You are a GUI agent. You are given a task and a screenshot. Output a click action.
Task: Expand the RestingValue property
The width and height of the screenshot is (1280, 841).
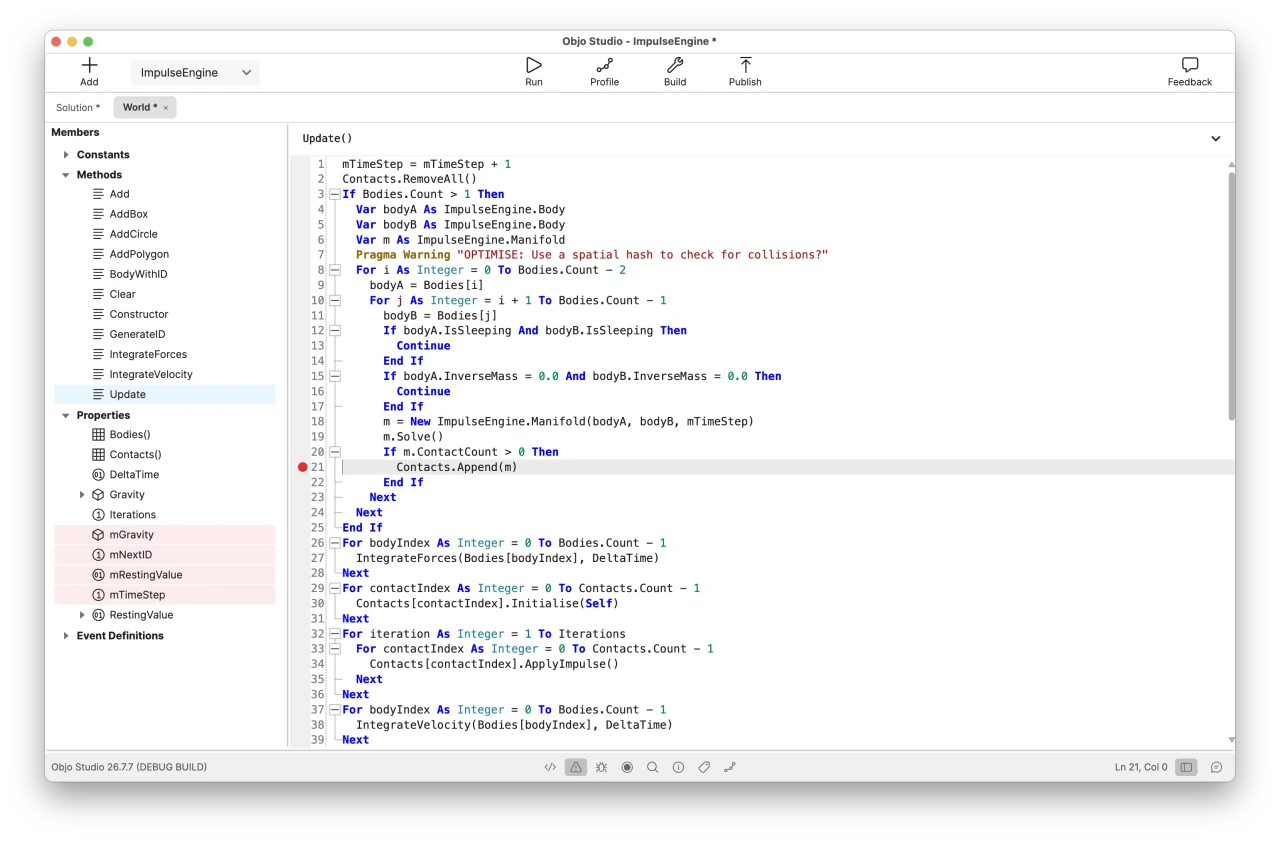[82, 615]
